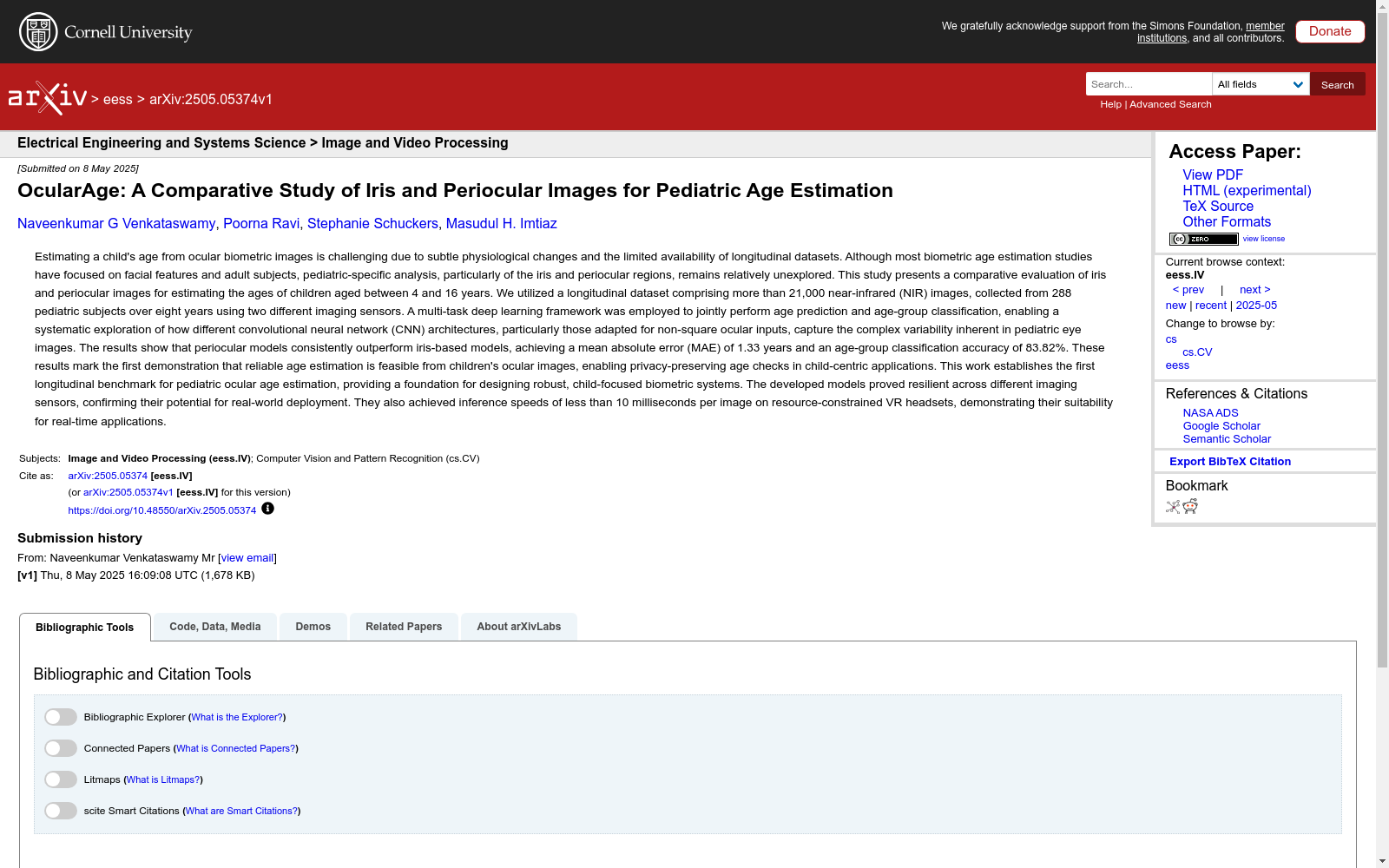The image size is (1389, 868).
Task: Click the Search button
Action: [1337, 84]
